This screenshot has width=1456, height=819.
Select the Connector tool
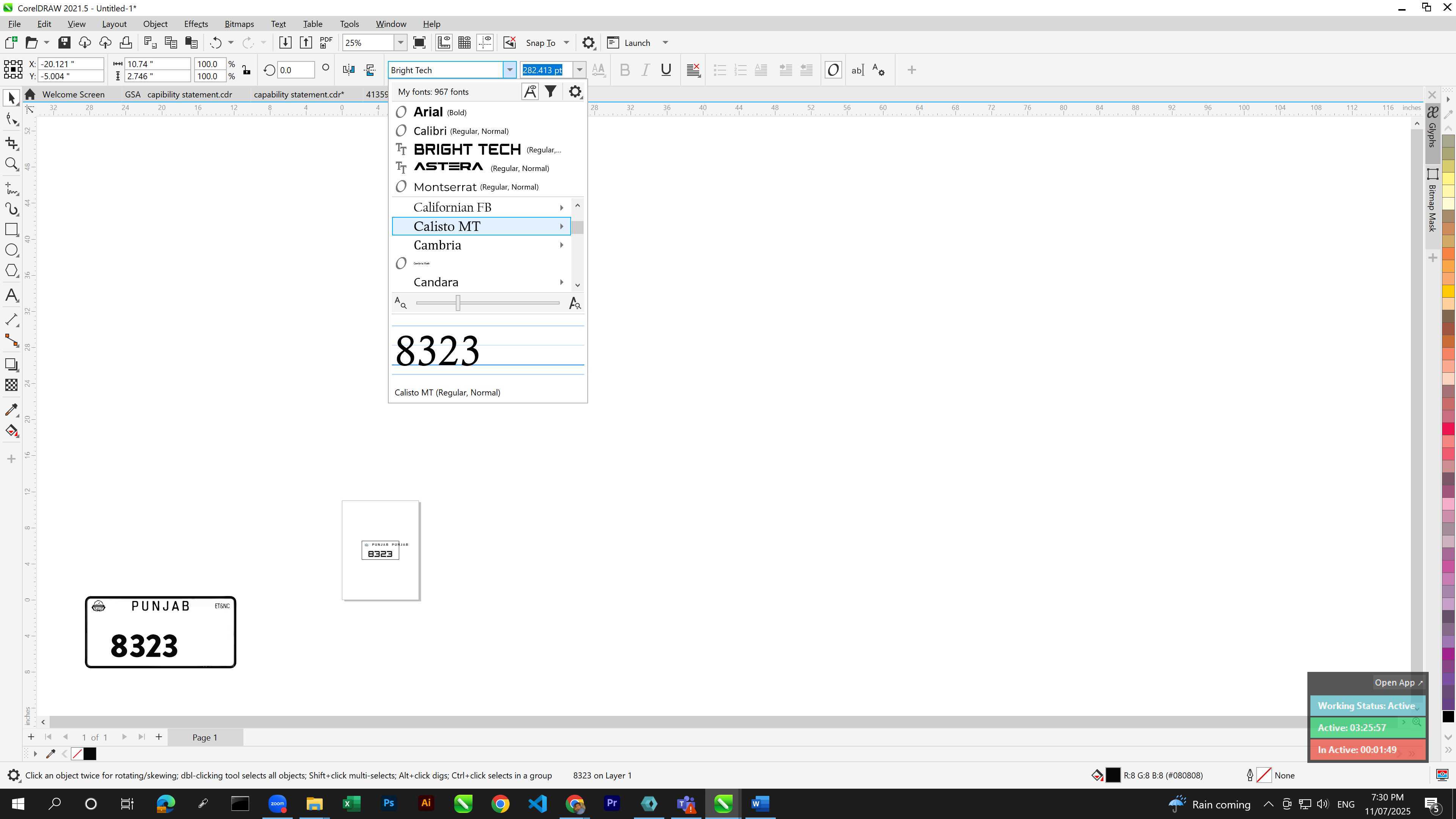11,340
